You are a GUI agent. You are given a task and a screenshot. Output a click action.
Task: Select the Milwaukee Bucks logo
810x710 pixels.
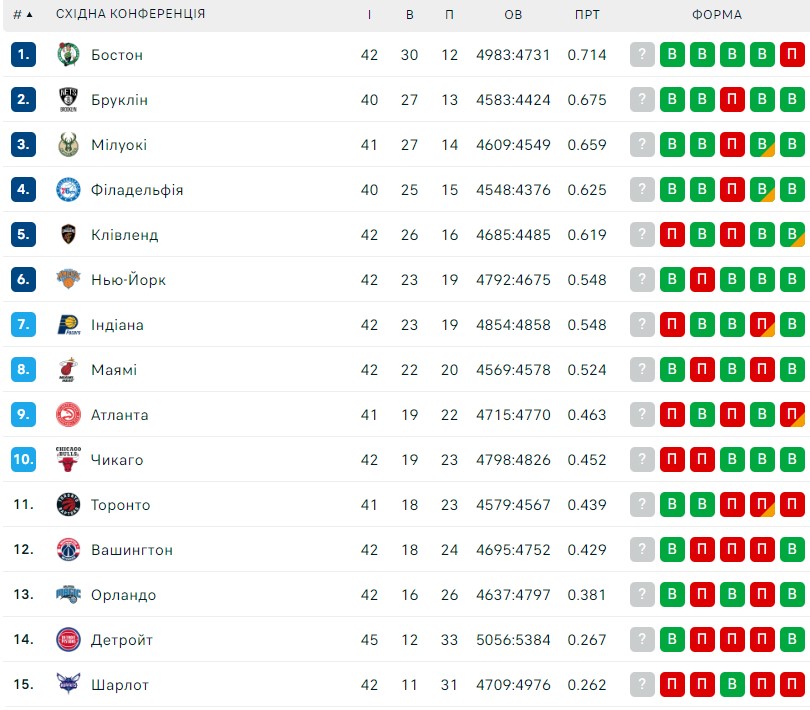pyautogui.click(x=68, y=144)
